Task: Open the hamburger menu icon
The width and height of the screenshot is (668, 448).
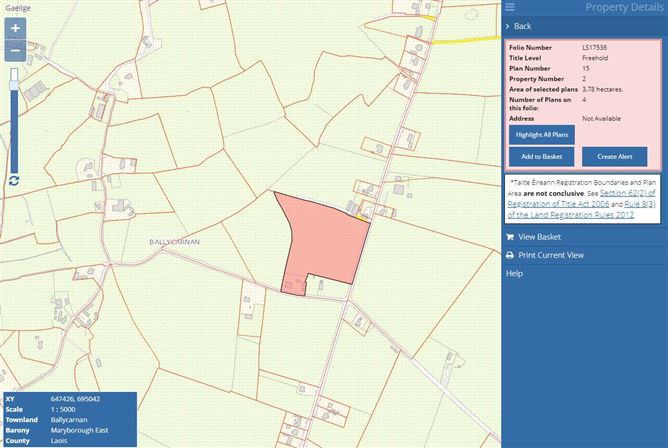Action: (x=510, y=7)
